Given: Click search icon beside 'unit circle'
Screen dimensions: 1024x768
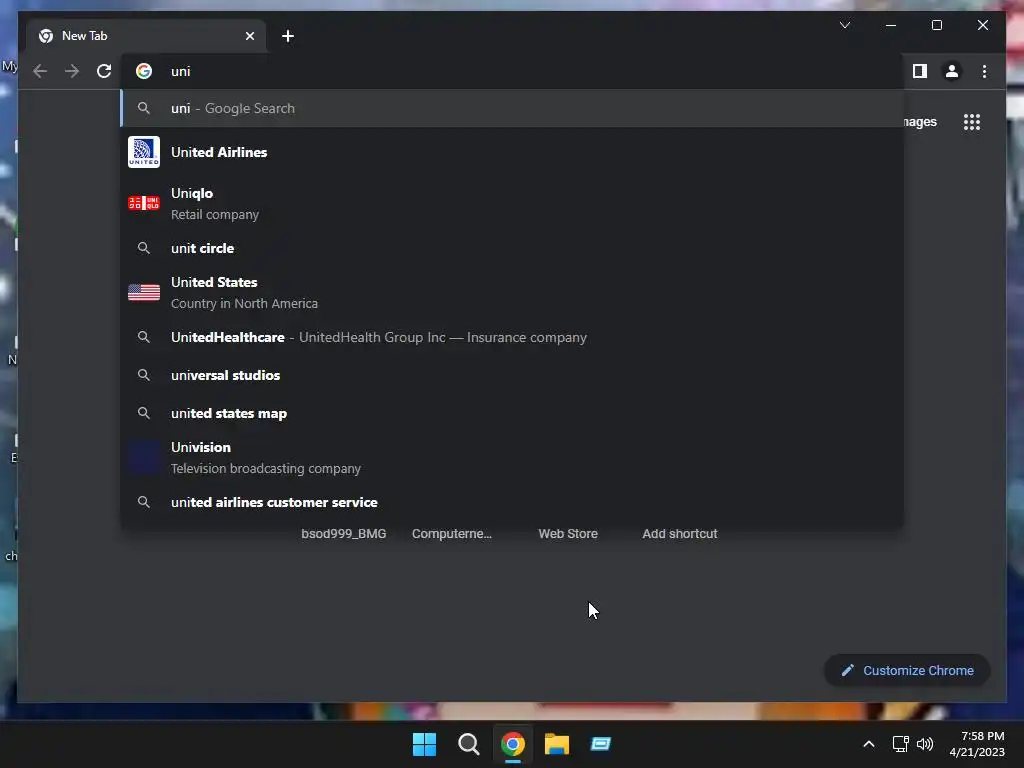Looking at the screenshot, I should click(144, 248).
